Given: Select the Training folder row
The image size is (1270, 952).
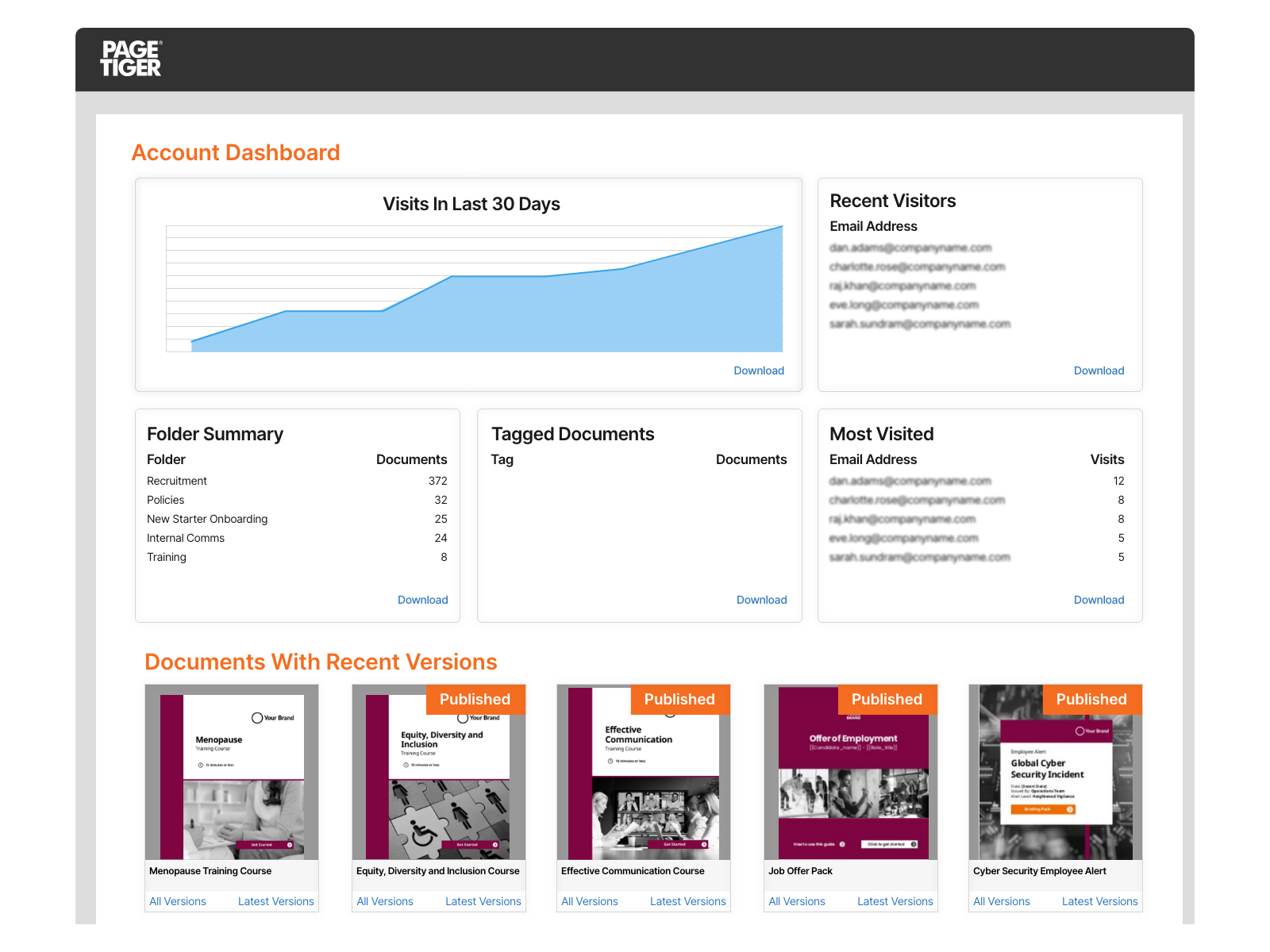Looking at the screenshot, I should point(297,557).
